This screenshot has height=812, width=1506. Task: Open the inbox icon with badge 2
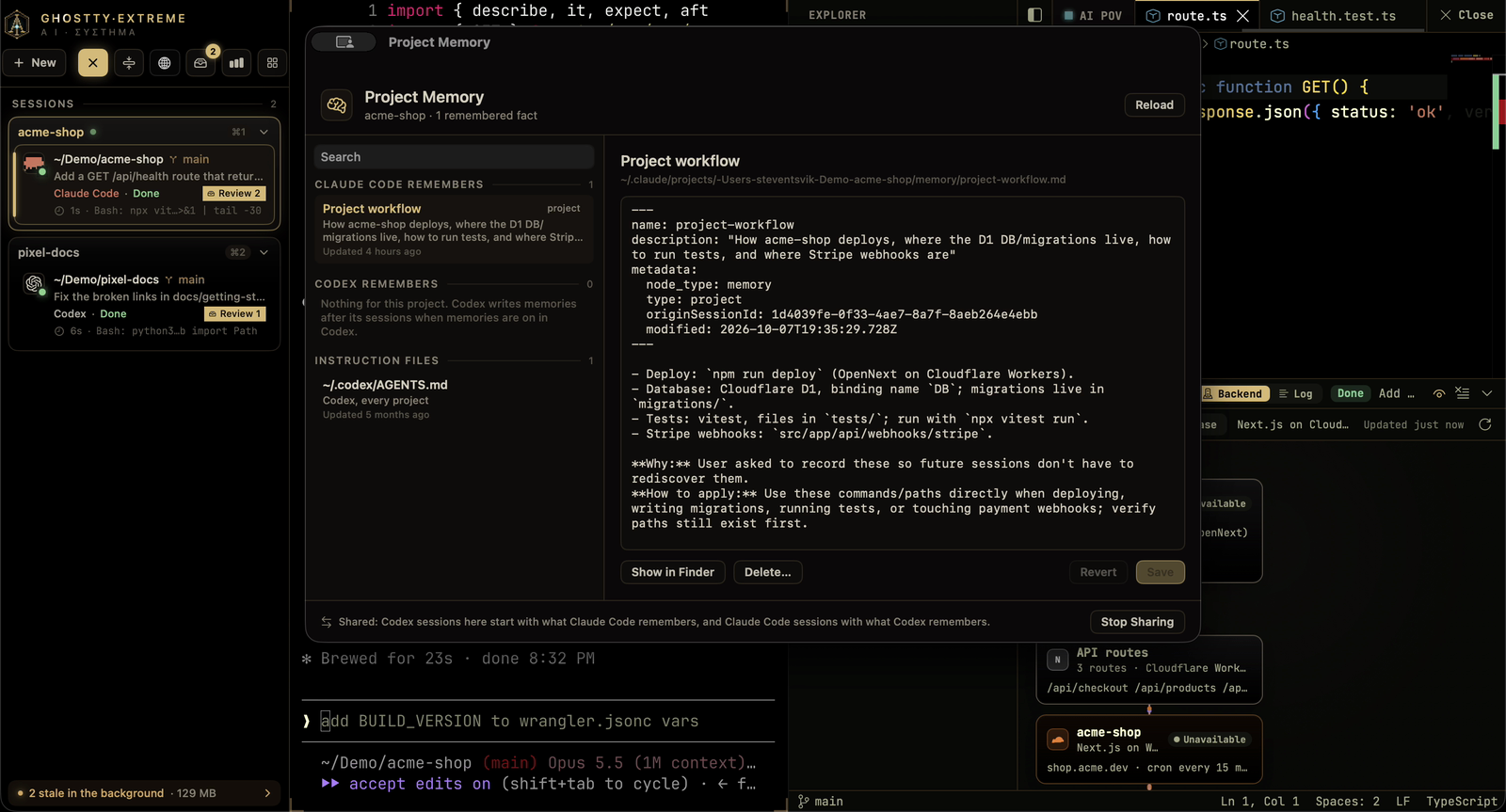pos(200,63)
